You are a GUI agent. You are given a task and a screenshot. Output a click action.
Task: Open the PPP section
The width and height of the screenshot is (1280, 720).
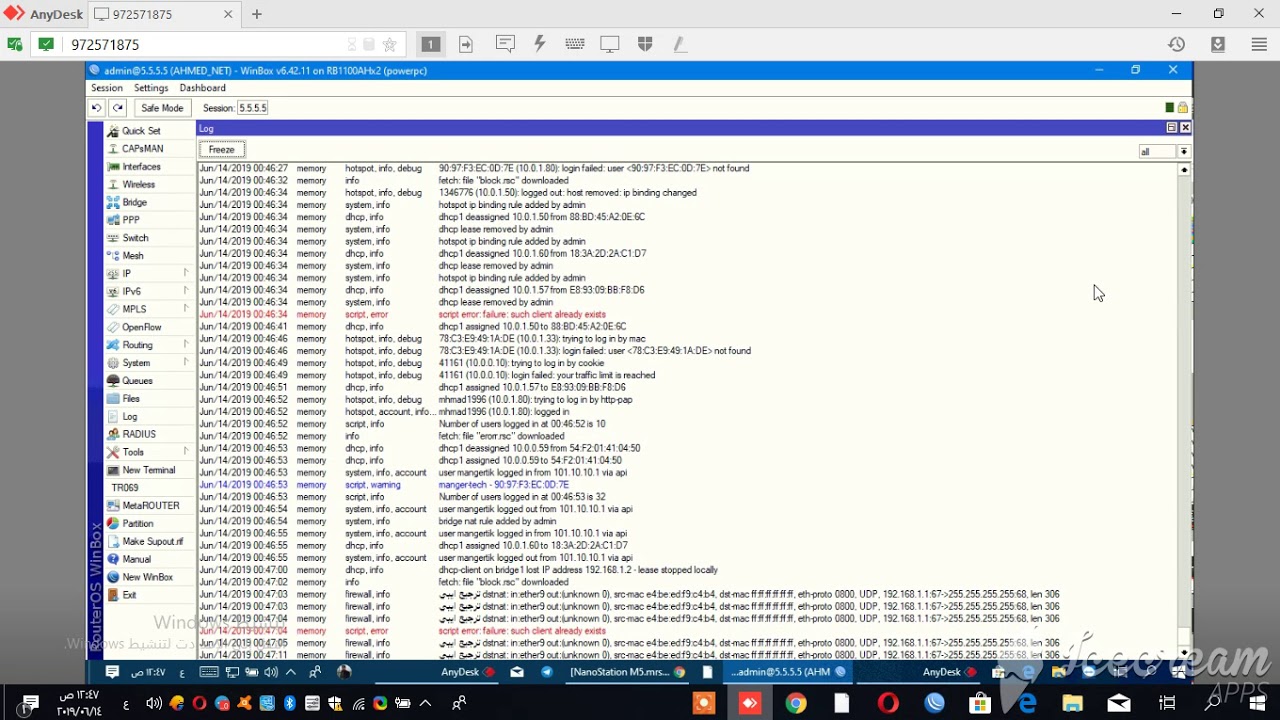[x=131, y=220]
